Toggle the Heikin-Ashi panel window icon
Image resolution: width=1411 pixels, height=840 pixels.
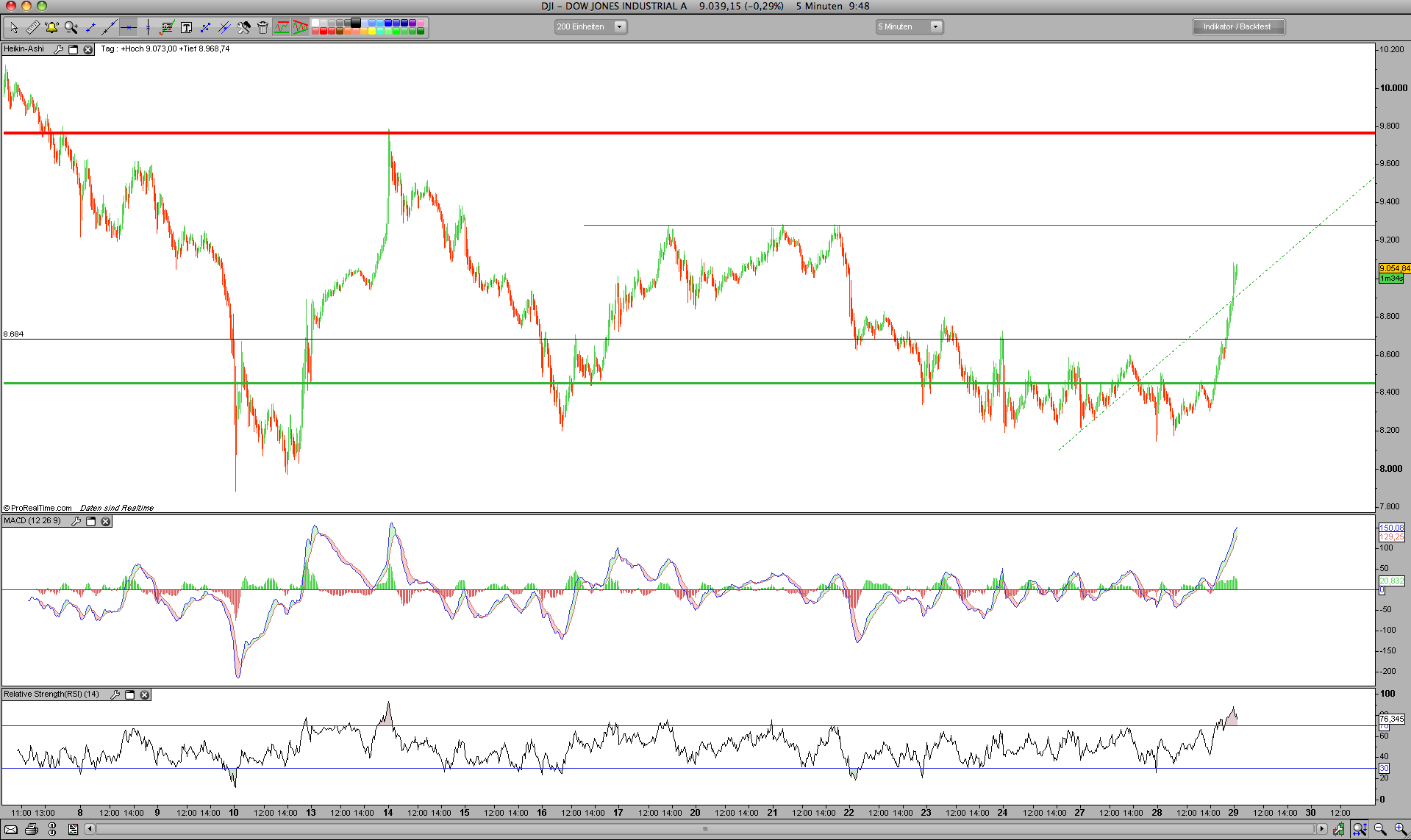pyautogui.click(x=73, y=49)
